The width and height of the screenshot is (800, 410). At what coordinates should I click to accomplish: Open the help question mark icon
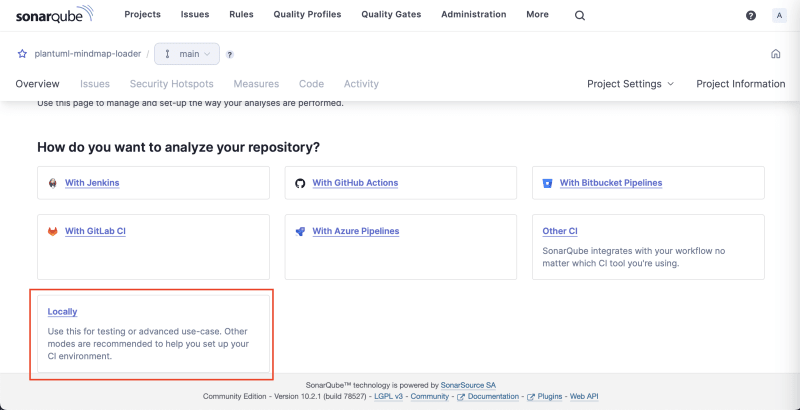(x=751, y=15)
